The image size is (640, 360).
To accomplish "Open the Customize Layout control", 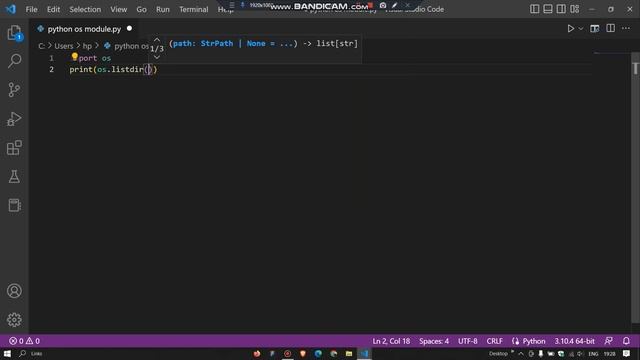I will [x=575, y=9].
